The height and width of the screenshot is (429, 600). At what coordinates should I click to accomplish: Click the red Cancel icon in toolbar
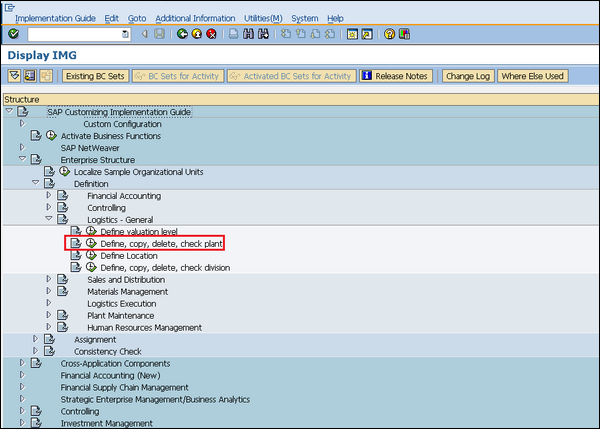click(211, 34)
